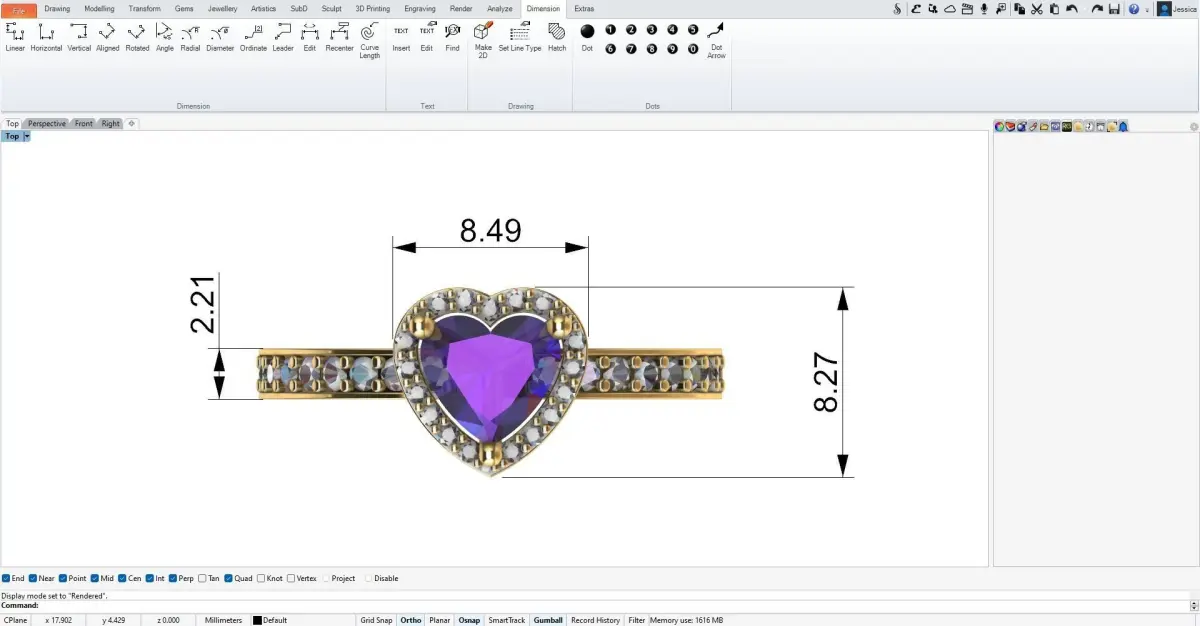Toggle Ortho mode in status bar
1200x626 pixels.
(x=411, y=620)
